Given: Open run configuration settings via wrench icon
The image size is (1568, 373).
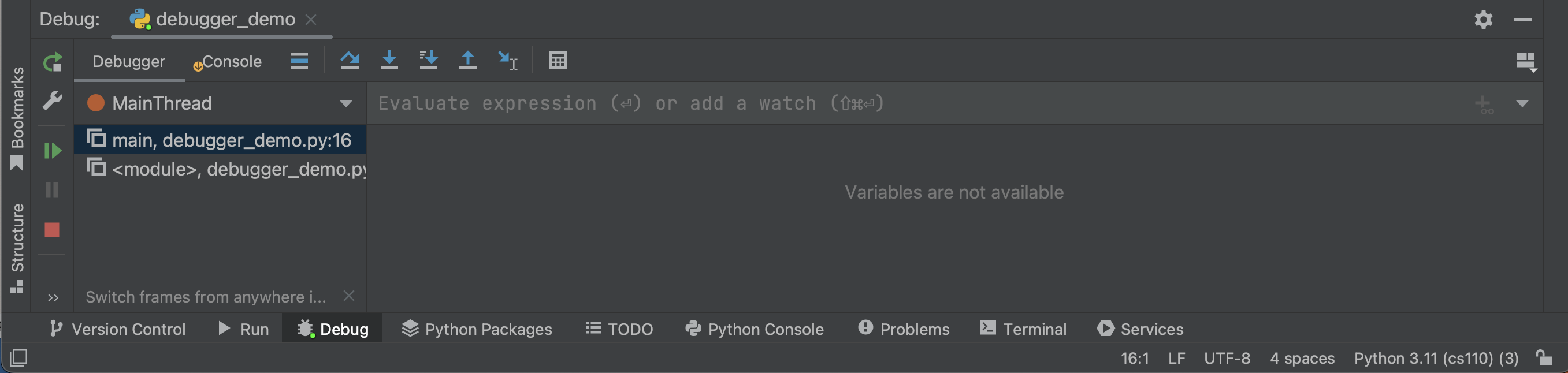Looking at the screenshot, I should pos(53,102).
